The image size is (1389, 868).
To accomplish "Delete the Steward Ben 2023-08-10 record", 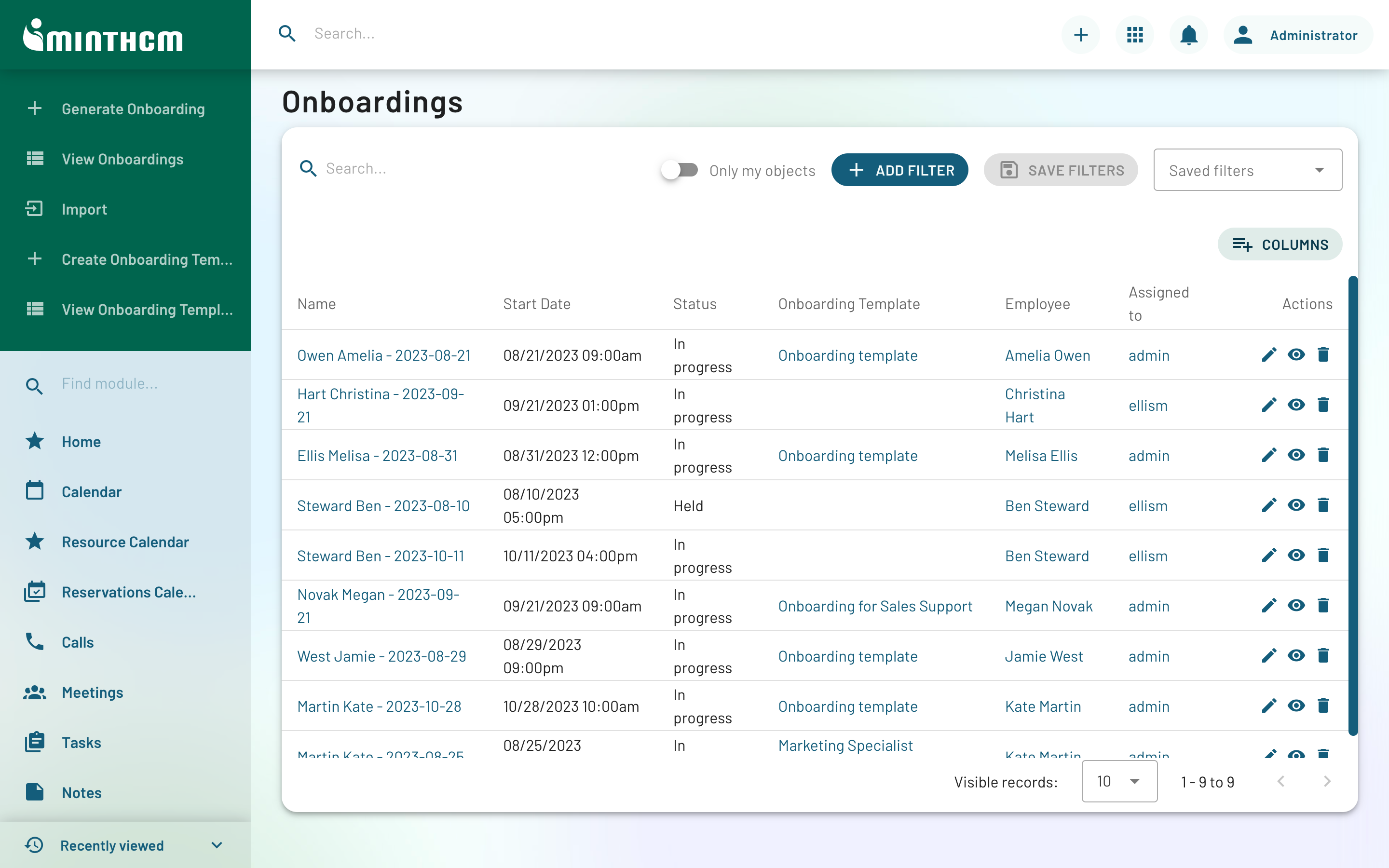I will pyautogui.click(x=1323, y=505).
